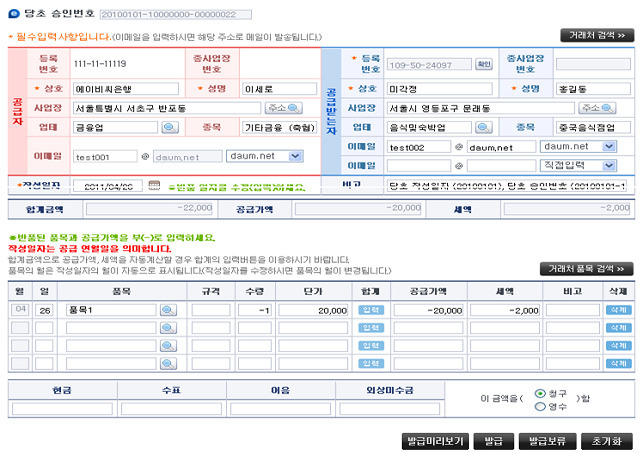Click recipient email id field test002
Image resolution: width=640 pixels, height=453 pixels.
419,147
